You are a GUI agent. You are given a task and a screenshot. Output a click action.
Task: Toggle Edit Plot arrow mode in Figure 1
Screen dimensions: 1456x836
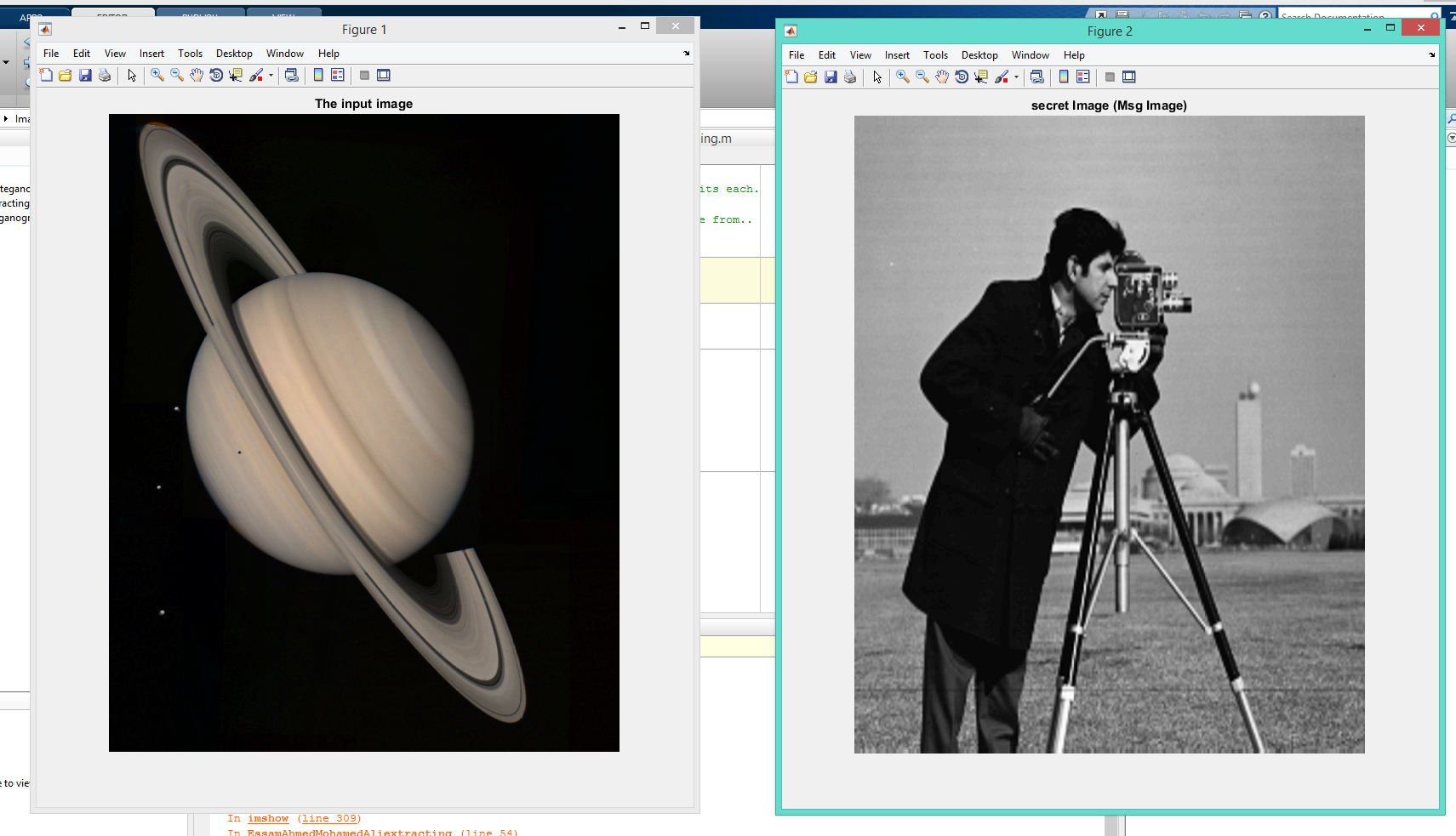130,75
